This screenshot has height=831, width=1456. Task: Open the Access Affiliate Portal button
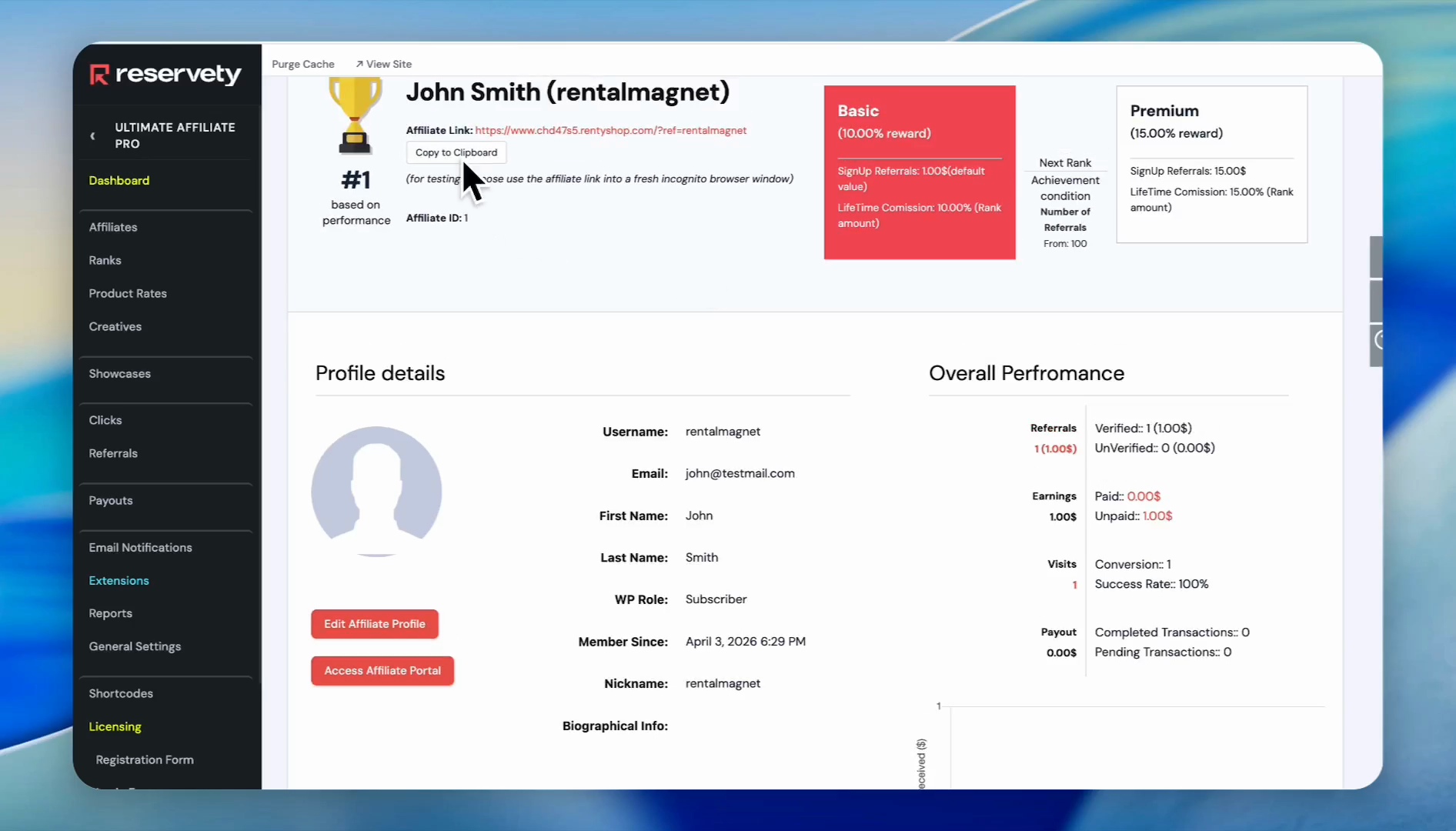tap(382, 671)
